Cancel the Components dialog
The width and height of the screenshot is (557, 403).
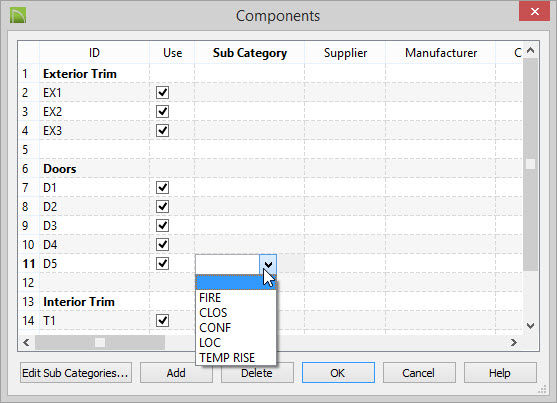[419, 373]
